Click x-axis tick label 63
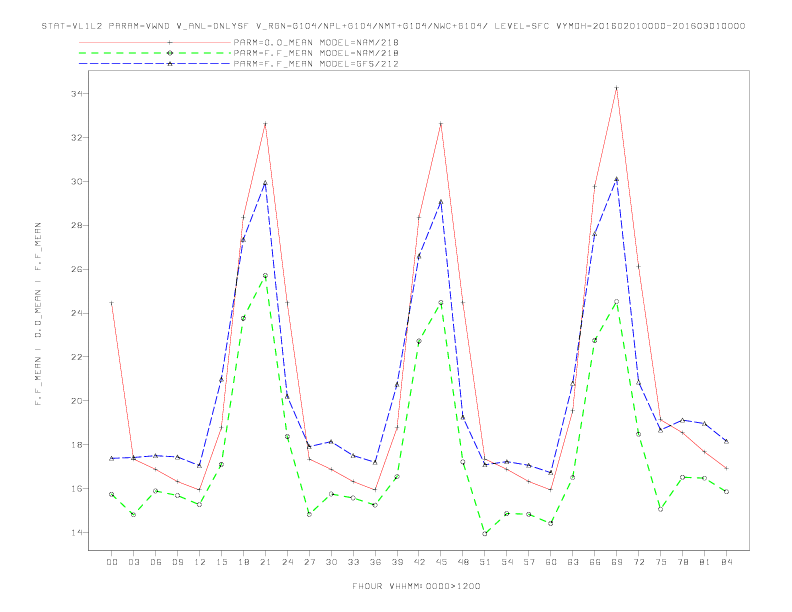Image resolution: width=792 pixels, height=612 pixels. point(573,562)
